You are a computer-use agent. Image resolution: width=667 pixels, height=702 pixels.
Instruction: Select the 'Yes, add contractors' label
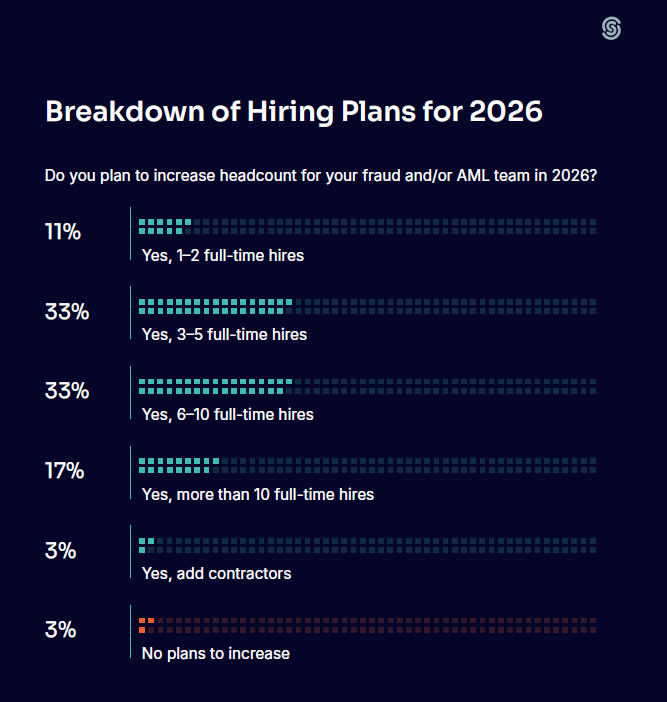coord(217,573)
